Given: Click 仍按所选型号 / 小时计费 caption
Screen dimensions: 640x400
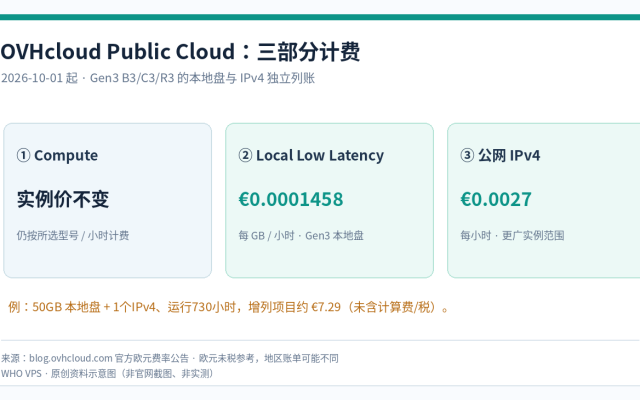Looking at the screenshot, I should click(73, 236).
